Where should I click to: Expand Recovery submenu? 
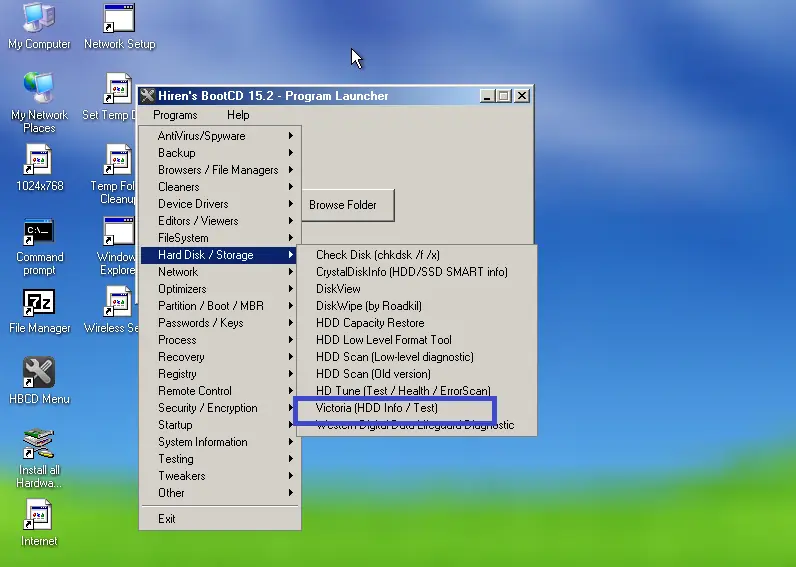coord(220,357)
